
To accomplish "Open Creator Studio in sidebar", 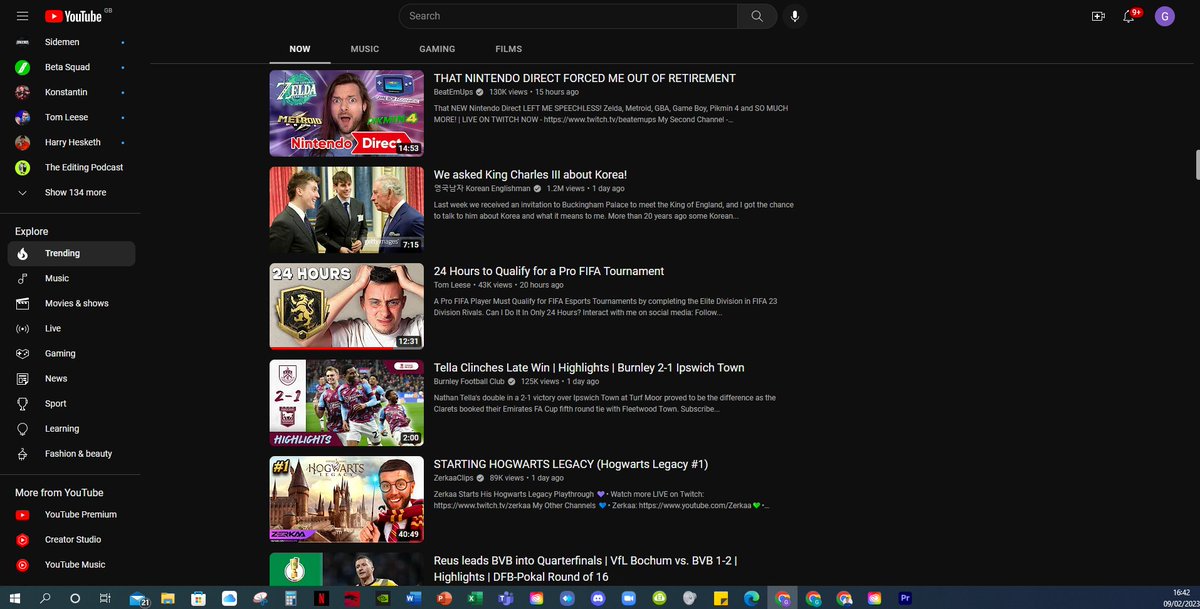I will 71,540.
